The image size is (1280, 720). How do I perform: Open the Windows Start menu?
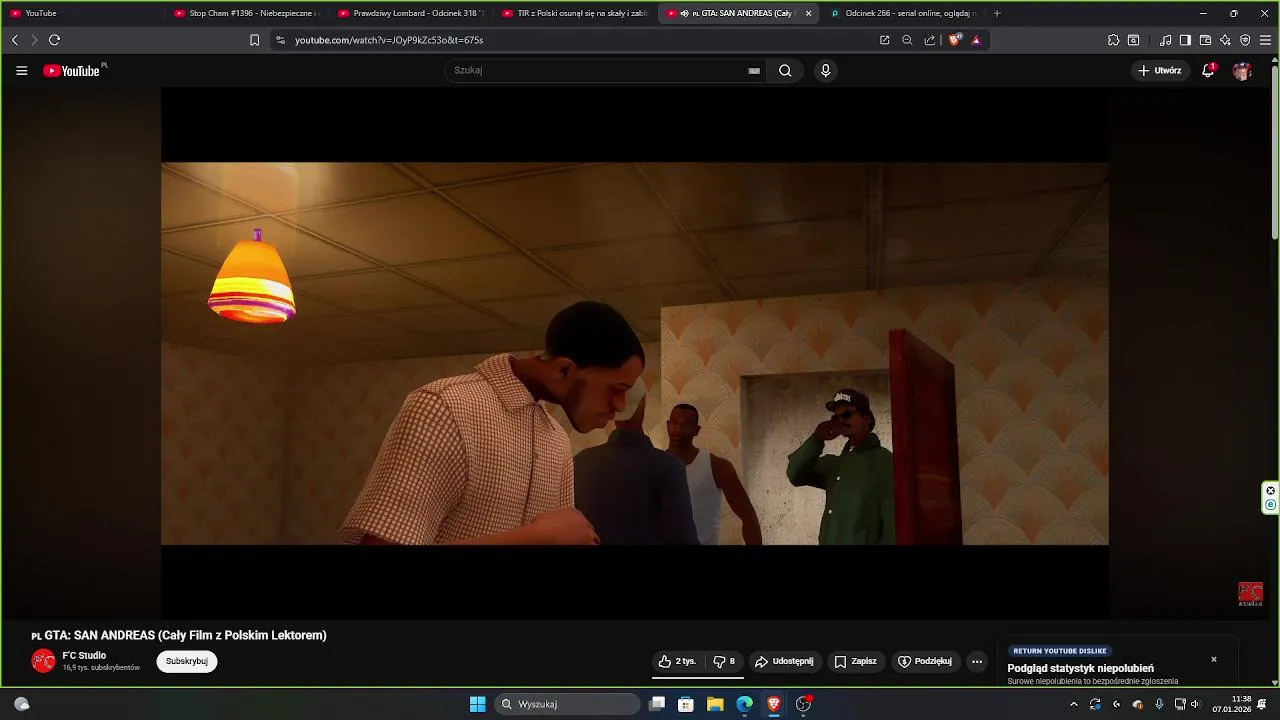[x=478, y=704]
